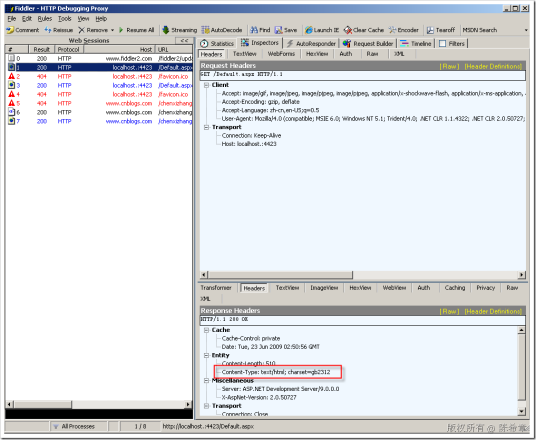Collapse the Entity response header group
The image size is (536, 440).
pyautogui.click(x=206, y=355)
